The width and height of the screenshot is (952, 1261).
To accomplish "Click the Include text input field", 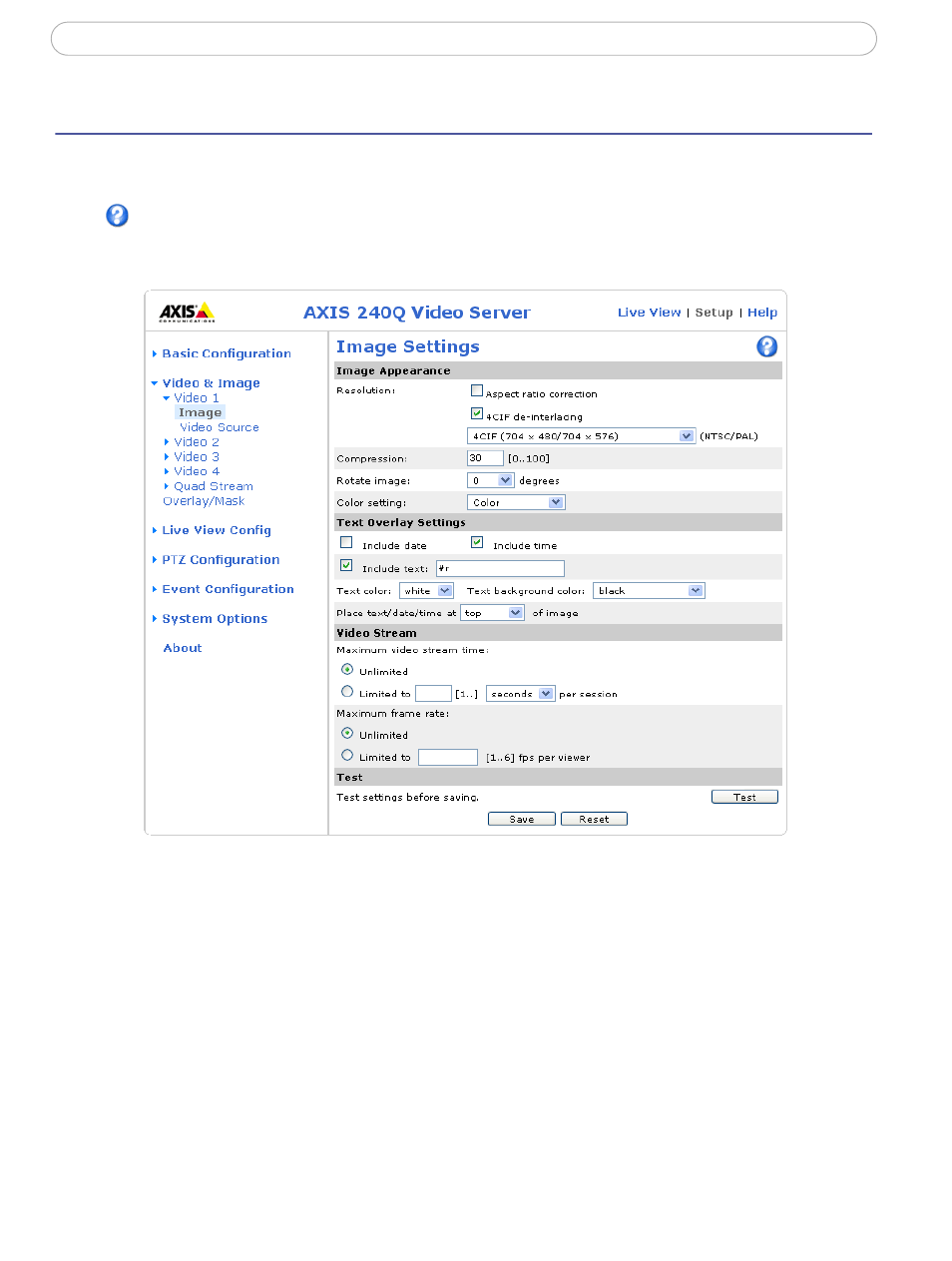I will point(500,568).
